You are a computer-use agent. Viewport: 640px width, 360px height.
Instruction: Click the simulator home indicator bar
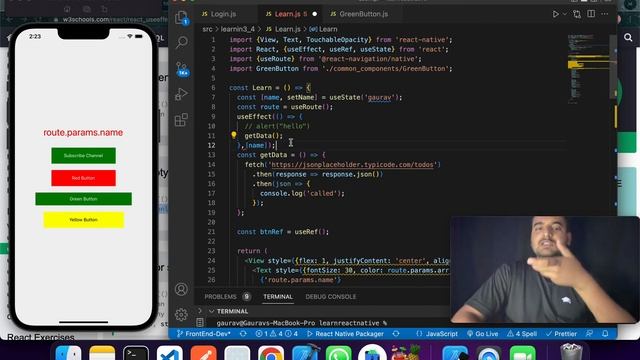[x=83, y=322]
